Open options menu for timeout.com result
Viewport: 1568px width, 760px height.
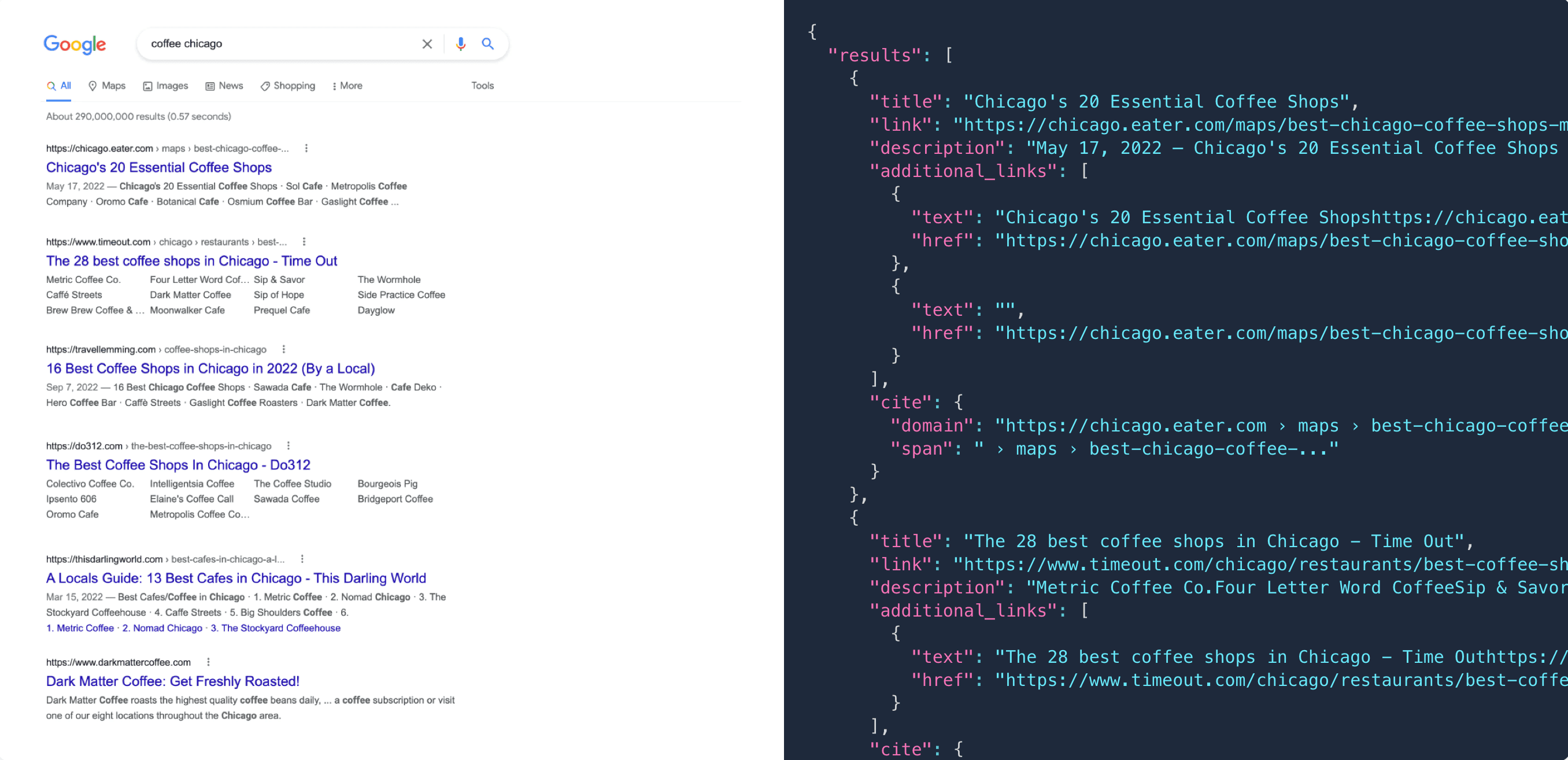point(304,242)
